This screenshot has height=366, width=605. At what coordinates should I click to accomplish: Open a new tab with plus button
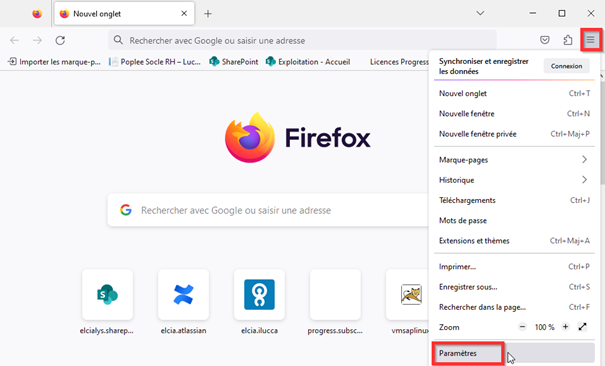(208, 14)
